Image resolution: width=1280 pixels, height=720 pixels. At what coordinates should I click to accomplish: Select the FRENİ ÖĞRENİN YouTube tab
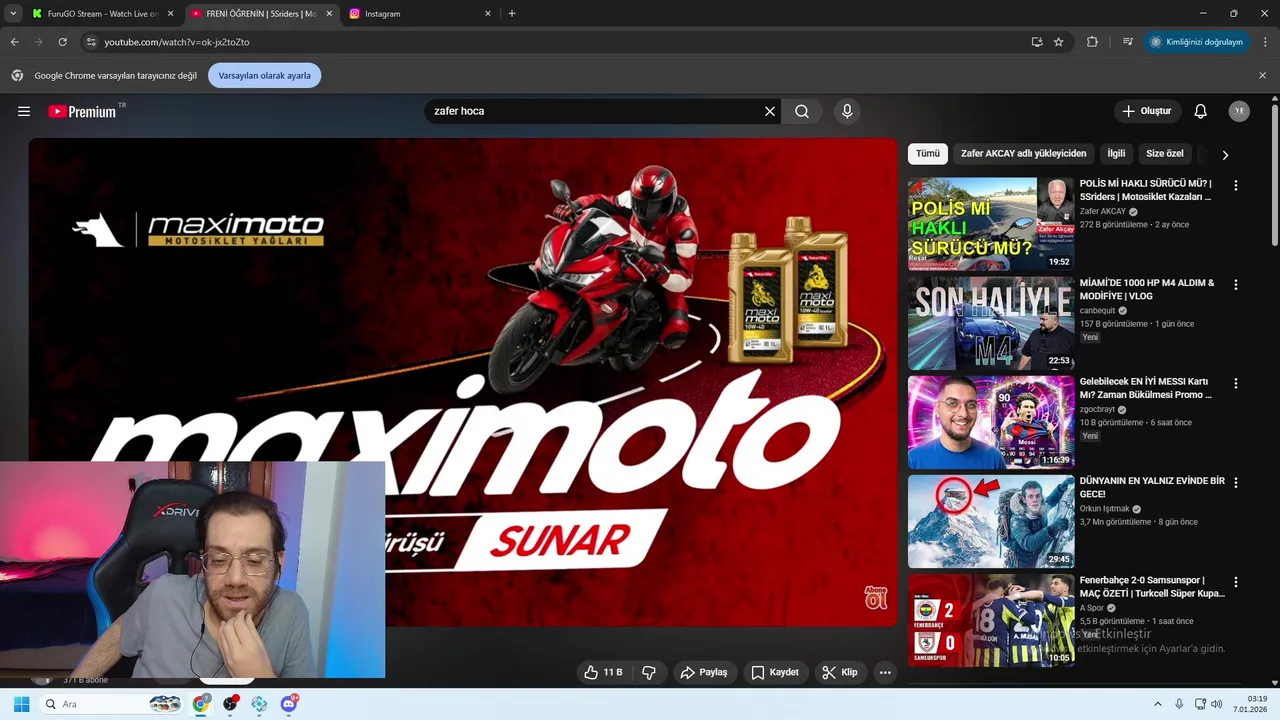[x=262, y=14]
